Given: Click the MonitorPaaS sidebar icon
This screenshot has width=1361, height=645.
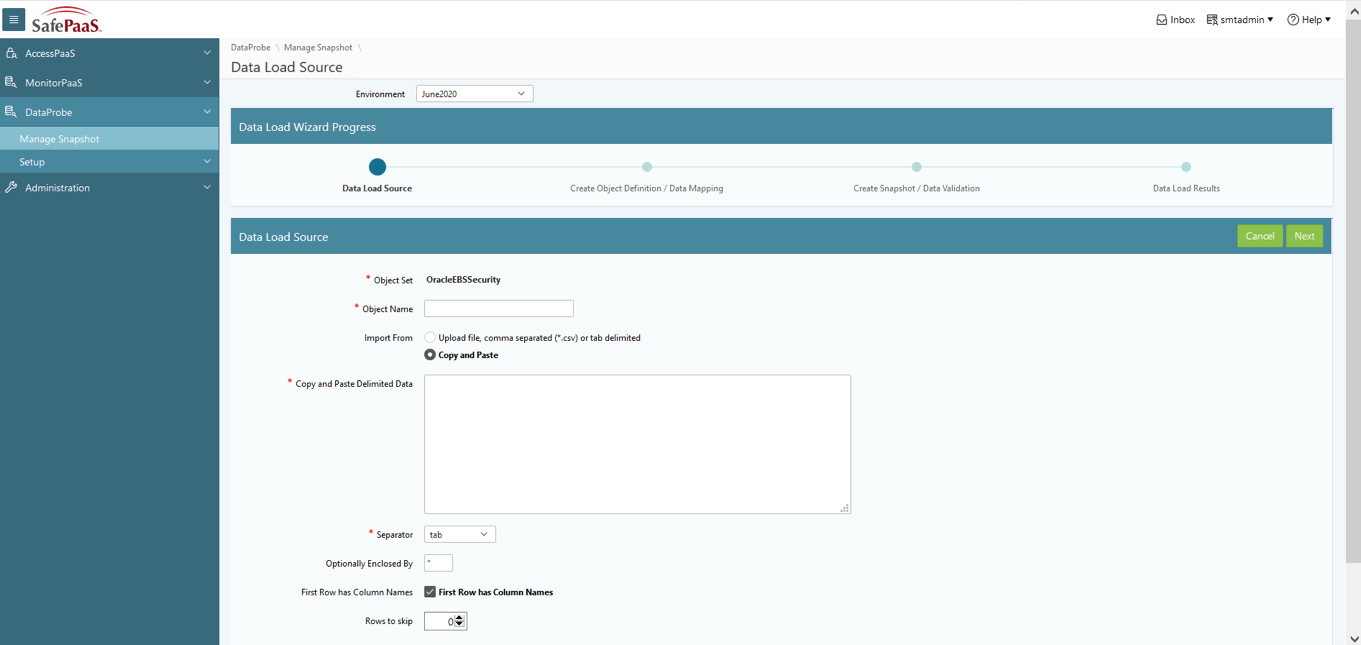Looking at the screenshot, I should click(11, 82).
